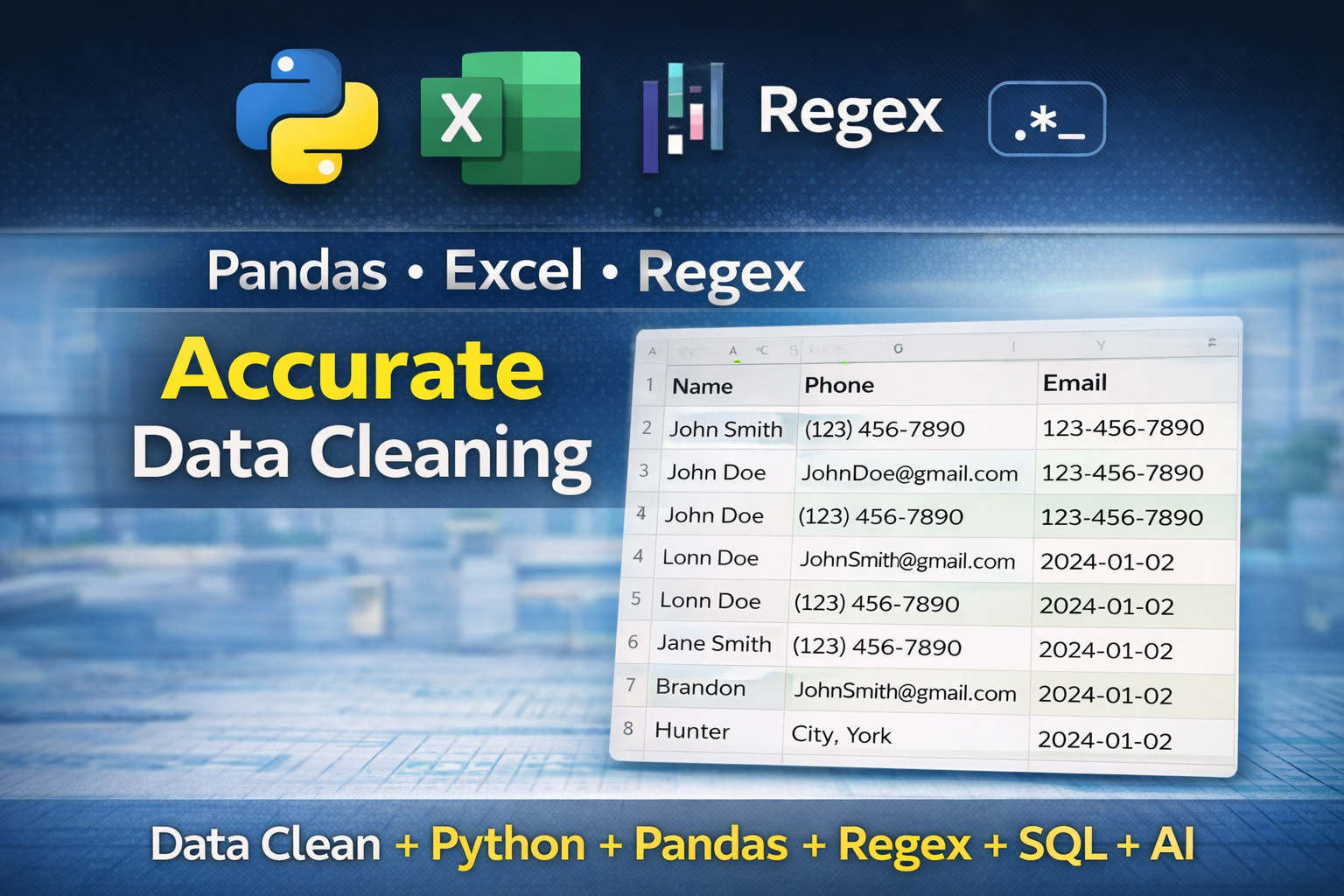Select the Jane Smith cell
This screenshot has width=1344, height=896.
click(x=714, y=643)
